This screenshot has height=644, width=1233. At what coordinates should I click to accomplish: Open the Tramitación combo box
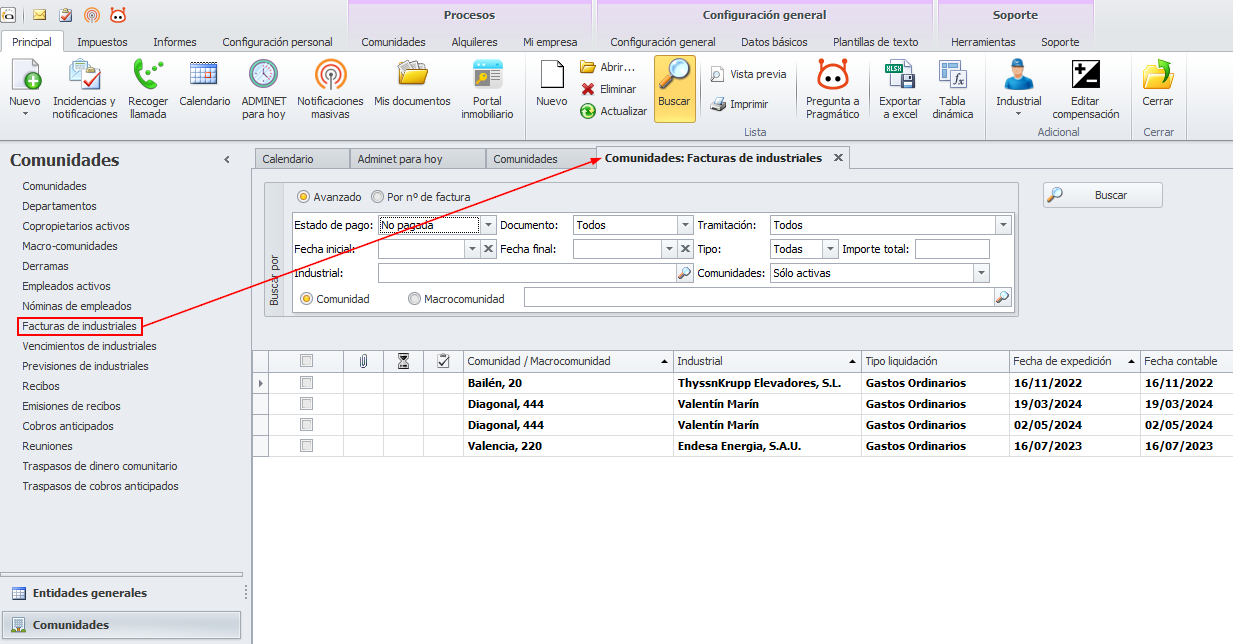coord(1003,225)
